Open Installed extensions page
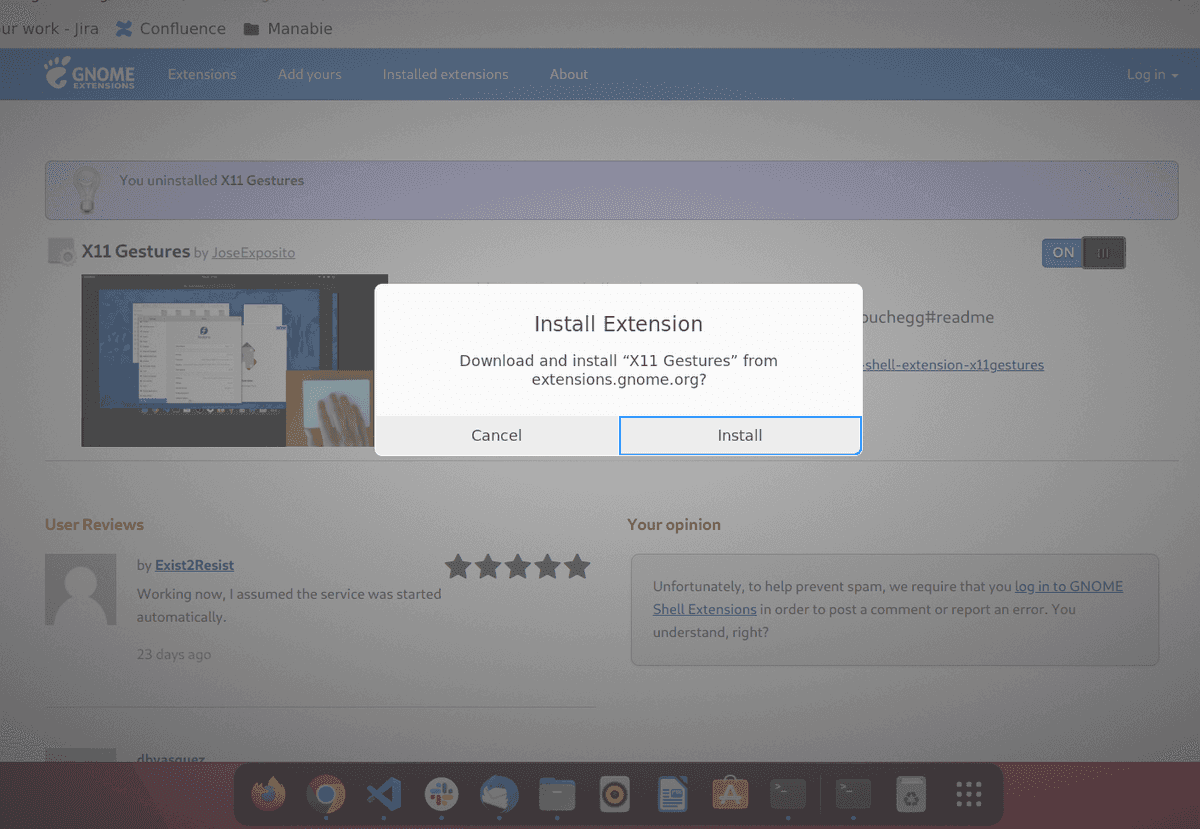The width and height of the screenshot is (1200, 829). [x=445, y=74]
